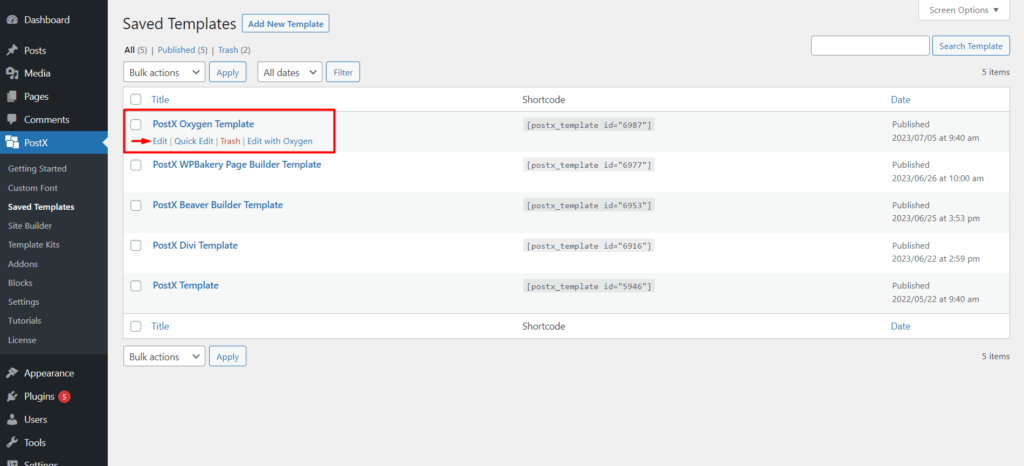Click the top Apply button

(x=227, y=72)
